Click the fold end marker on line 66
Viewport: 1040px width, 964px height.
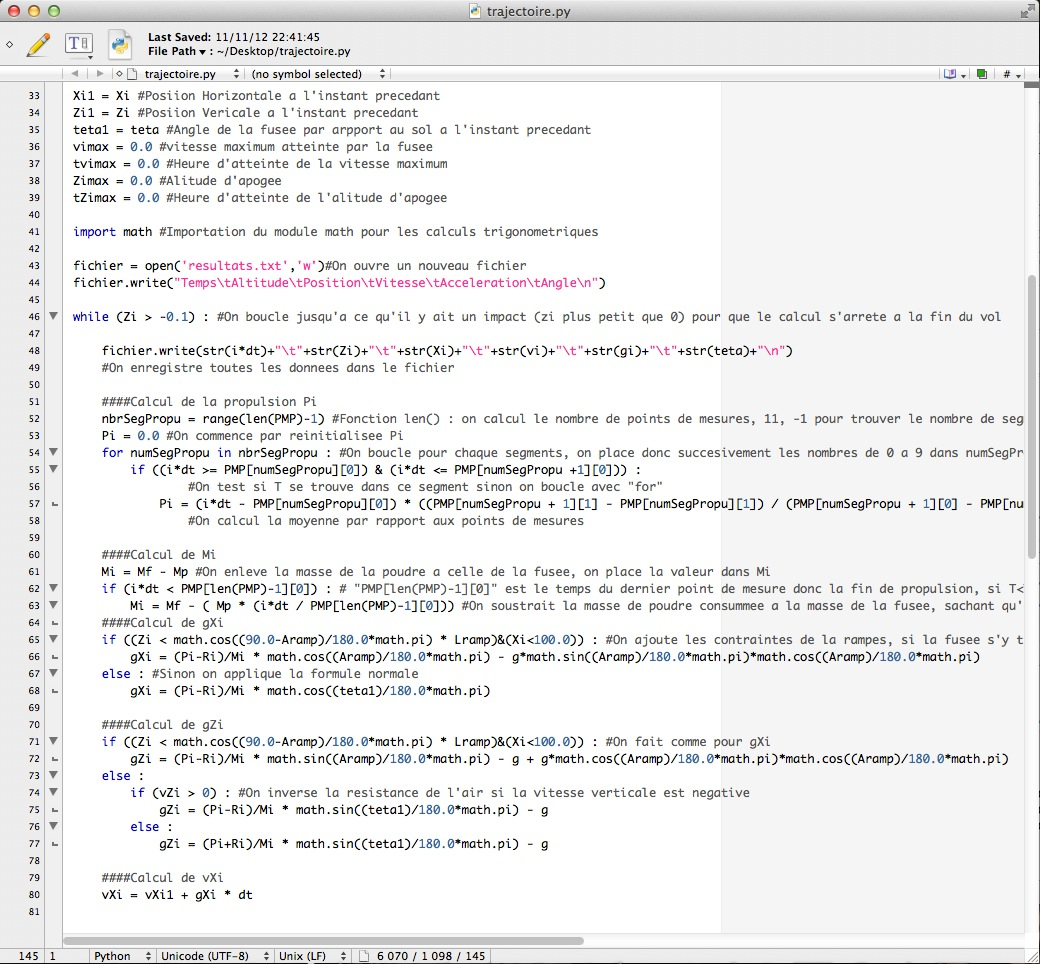pyautogui.click(x=54, y=657)
